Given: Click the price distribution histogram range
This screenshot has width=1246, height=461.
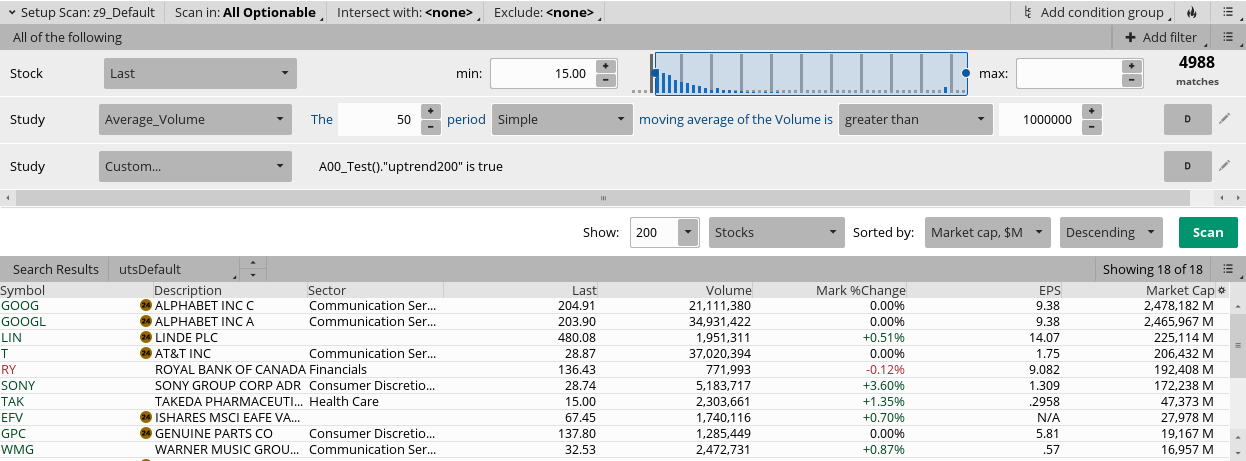Looking at the screenshot, I should tap(810, 73).
